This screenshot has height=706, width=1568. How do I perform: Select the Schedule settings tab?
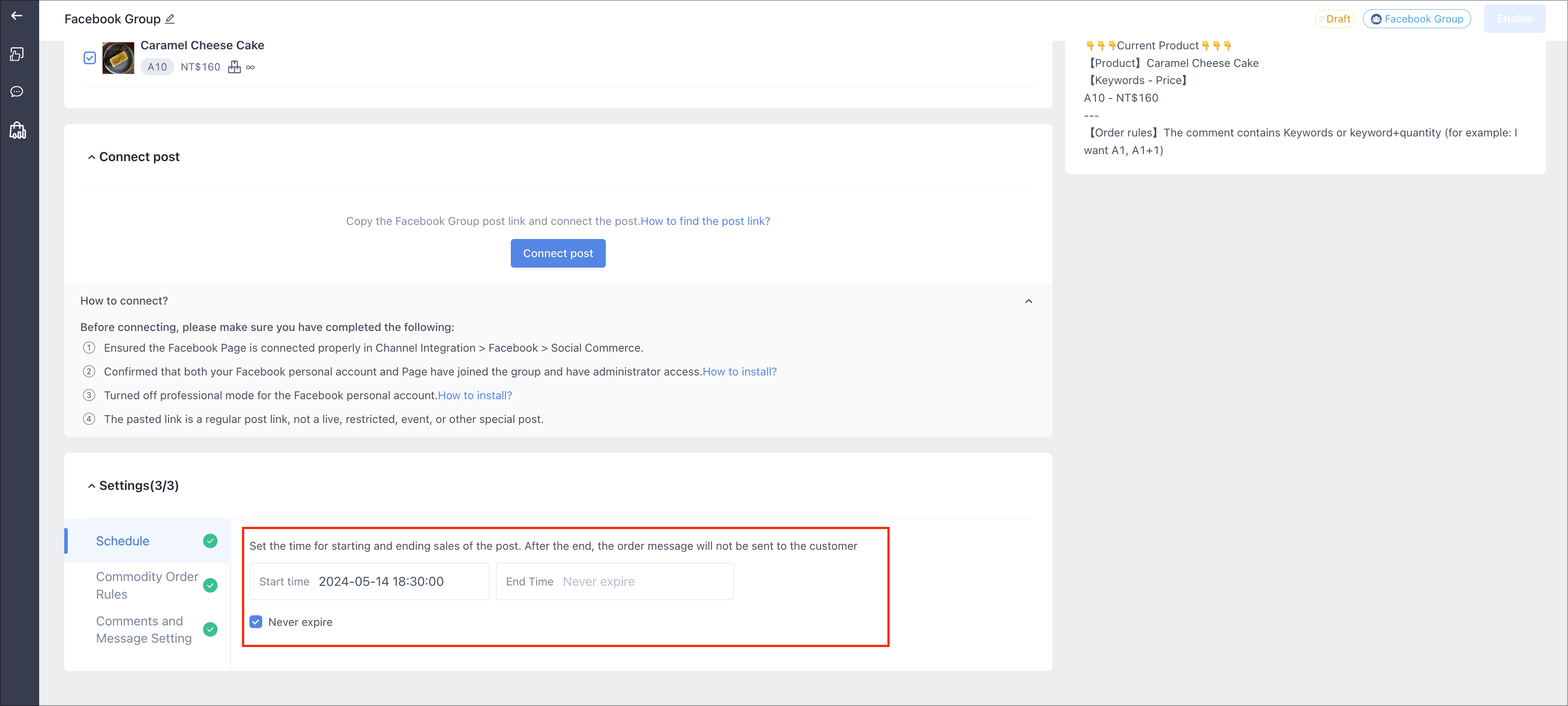point(147,541)
